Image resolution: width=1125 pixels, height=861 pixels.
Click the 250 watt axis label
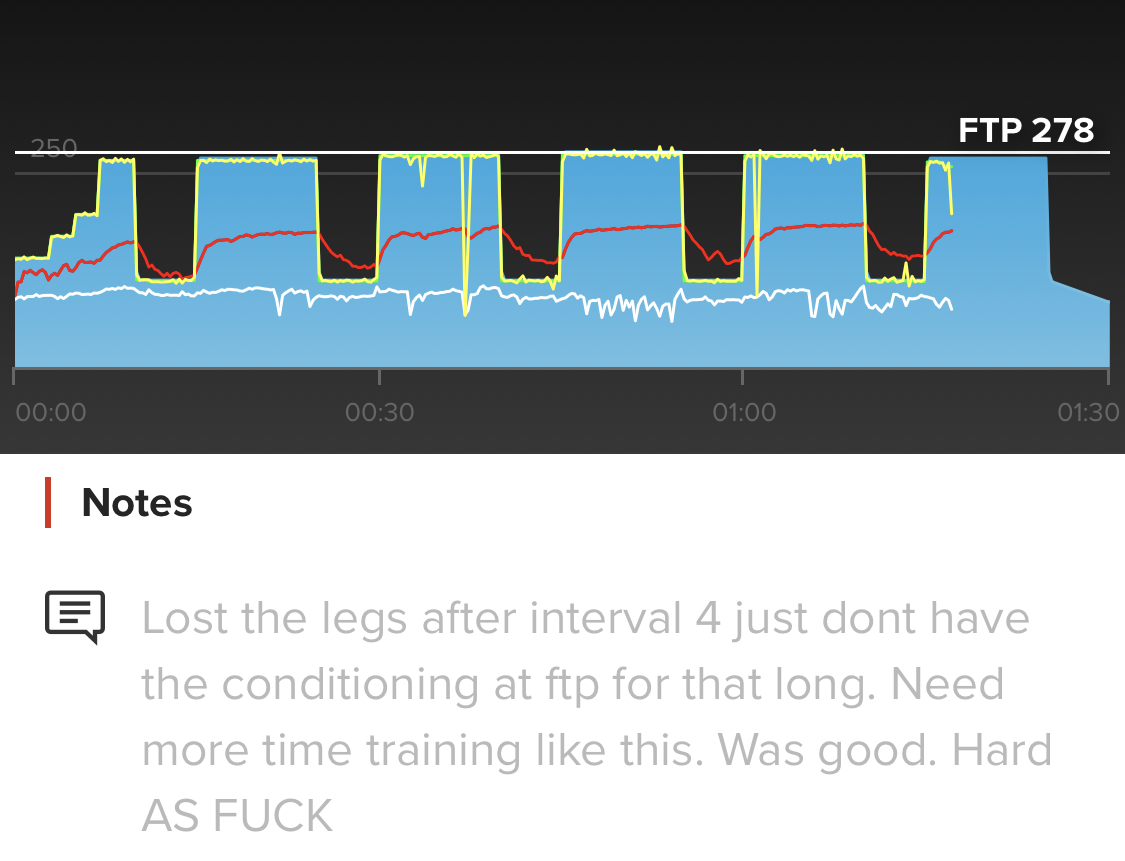pos(53,150)
